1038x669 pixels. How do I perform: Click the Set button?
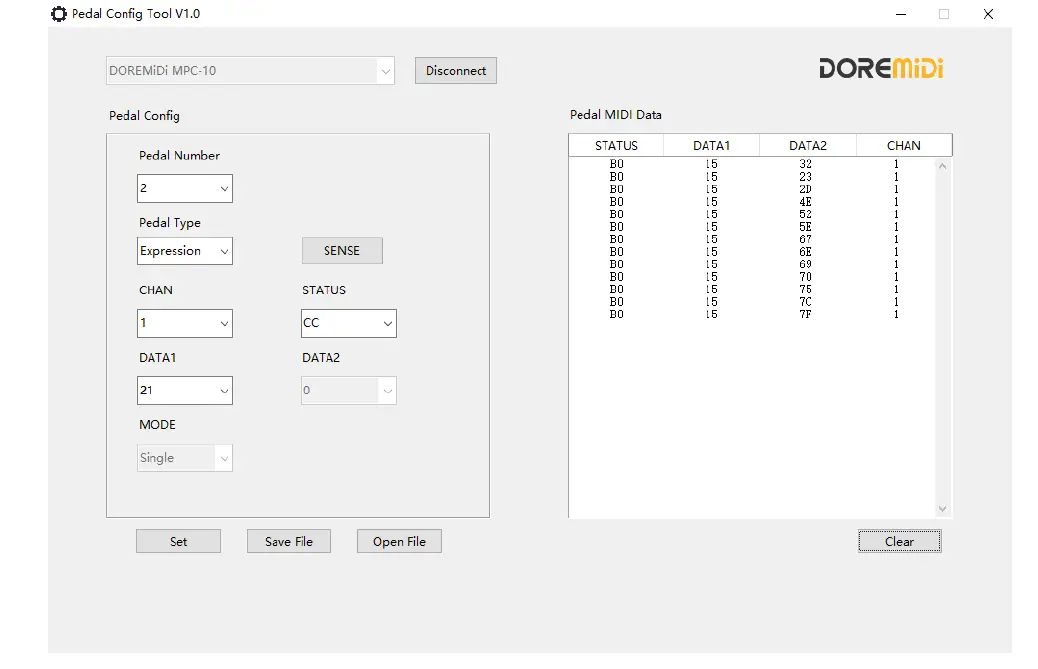(x=178, y=541)
